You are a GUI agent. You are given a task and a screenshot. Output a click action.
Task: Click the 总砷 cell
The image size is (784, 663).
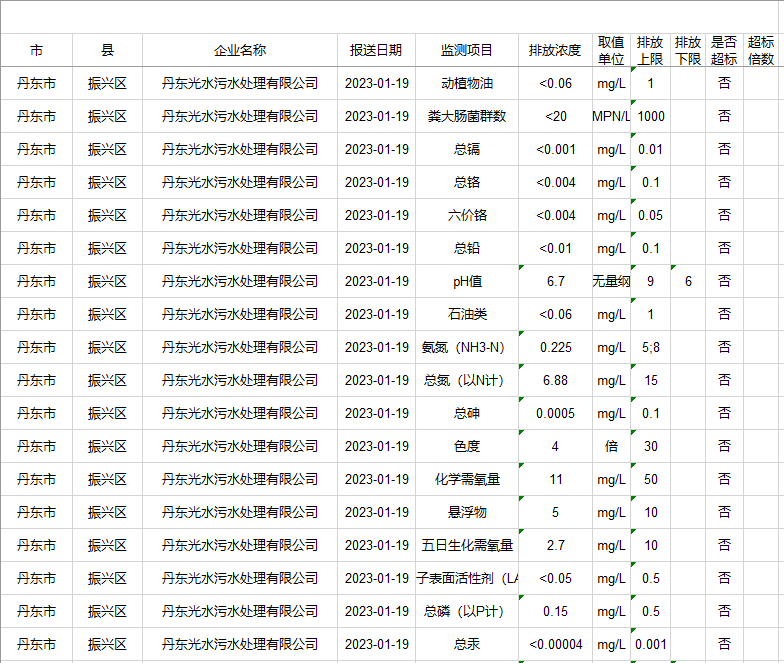(x=467, y=413)
